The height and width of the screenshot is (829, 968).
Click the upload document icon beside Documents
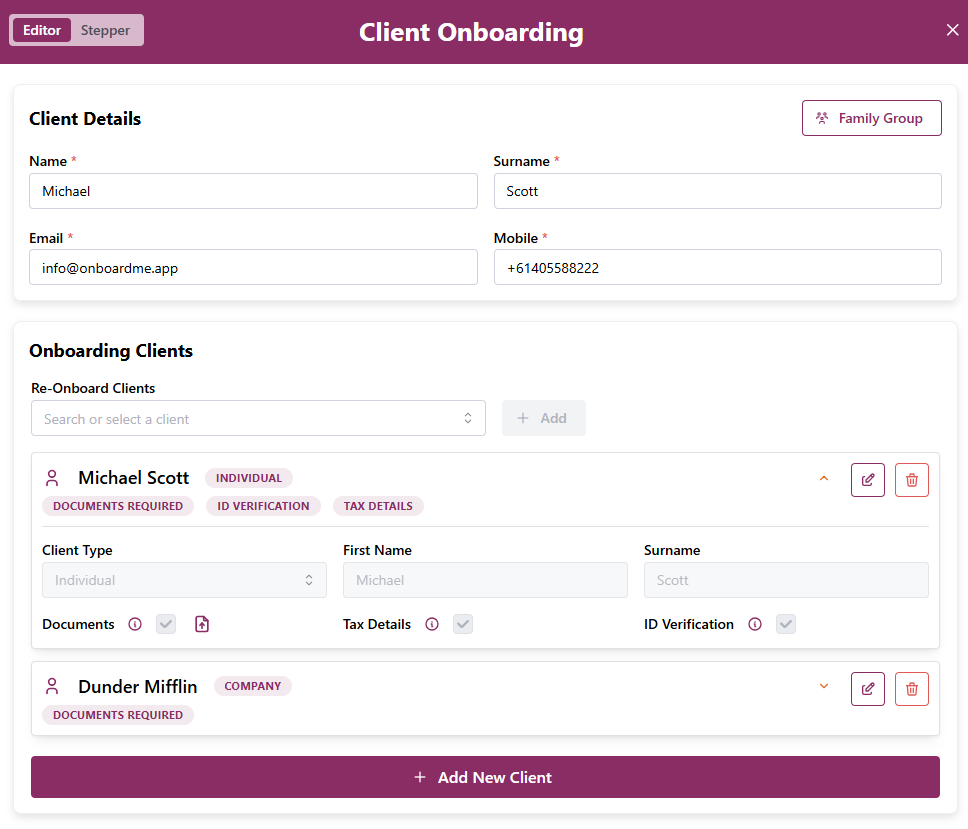point(202,624)
